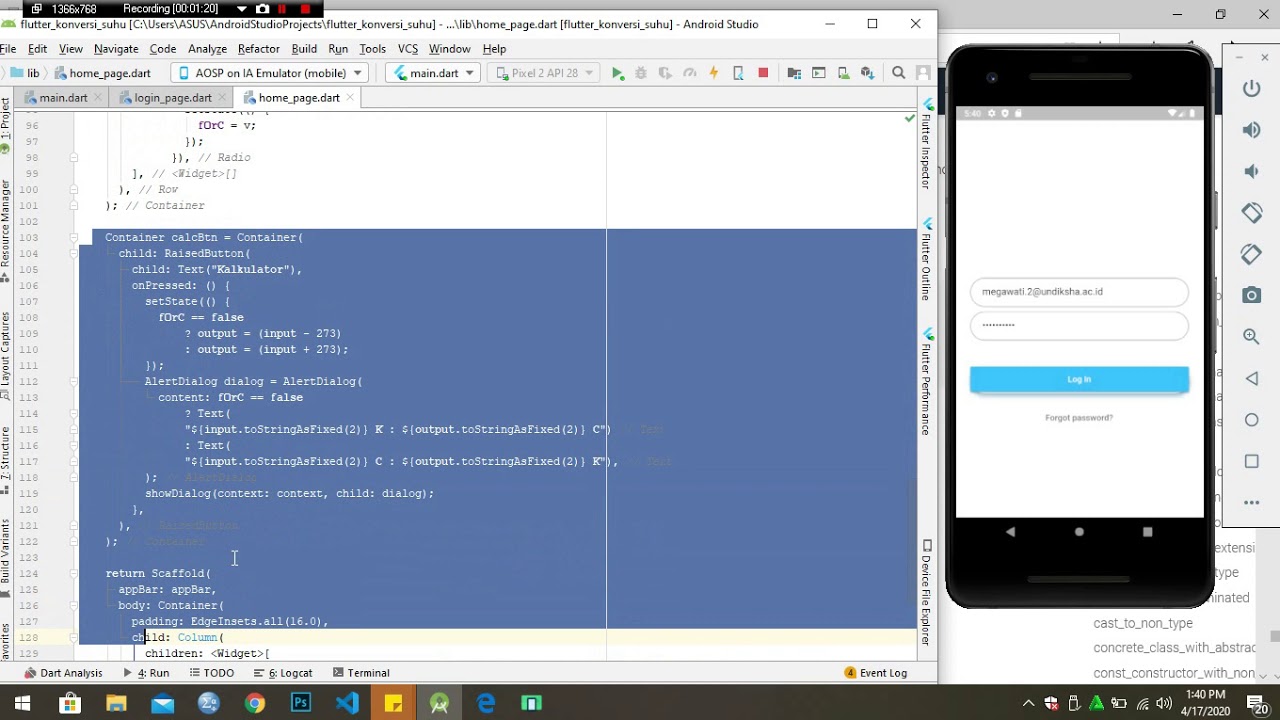Click Attach debugger to Android process icon
Image resolution: width=1280 pixels, height=720 pixels.
pos(739,73)
